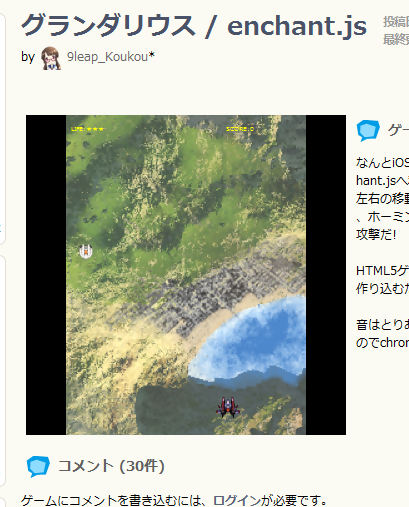This screenshot has width=409, height=507.
Task: Click the 投稿 date text top right
Action: [x=396, y=22]
